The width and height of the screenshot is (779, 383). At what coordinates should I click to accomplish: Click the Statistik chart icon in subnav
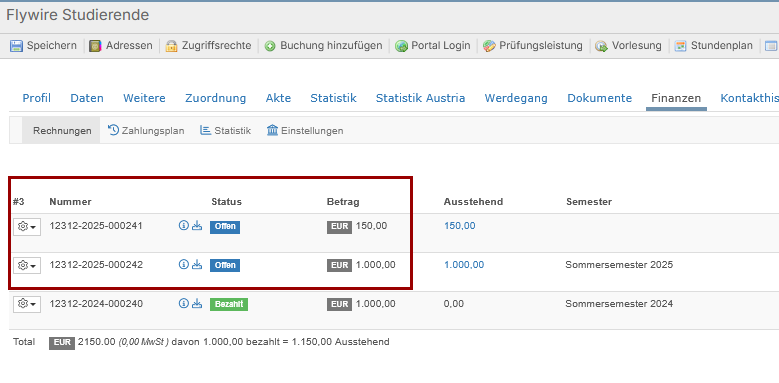pyautogui.click(x=205, y=130)
